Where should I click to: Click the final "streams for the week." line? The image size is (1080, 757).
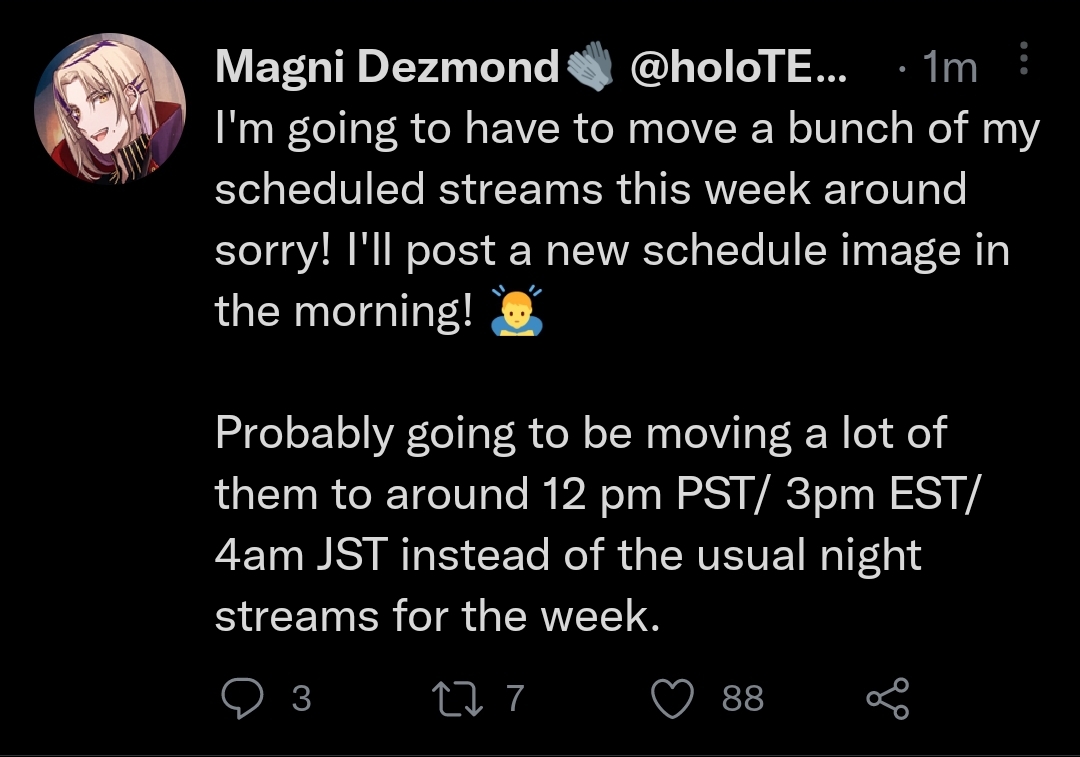[x=438, y=616]
